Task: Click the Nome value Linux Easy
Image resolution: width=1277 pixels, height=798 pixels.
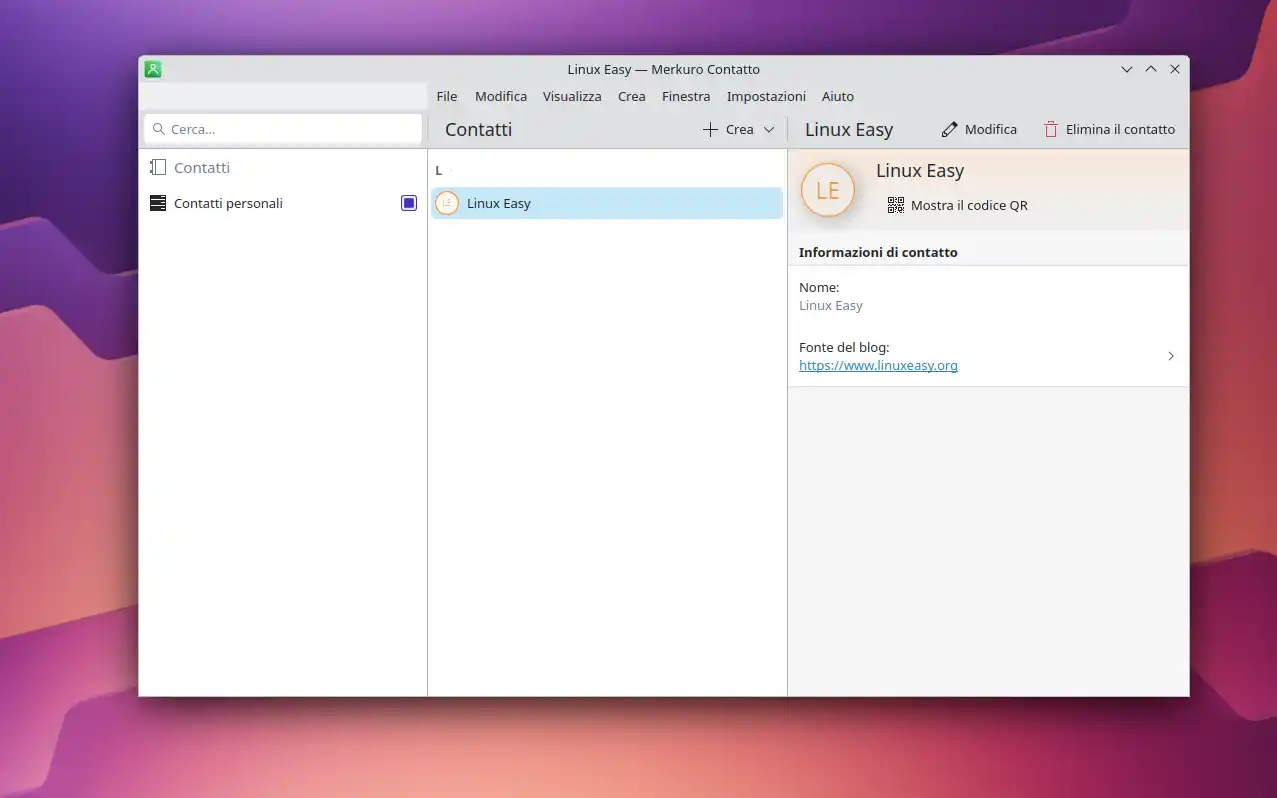Action: tap(831, 306)
